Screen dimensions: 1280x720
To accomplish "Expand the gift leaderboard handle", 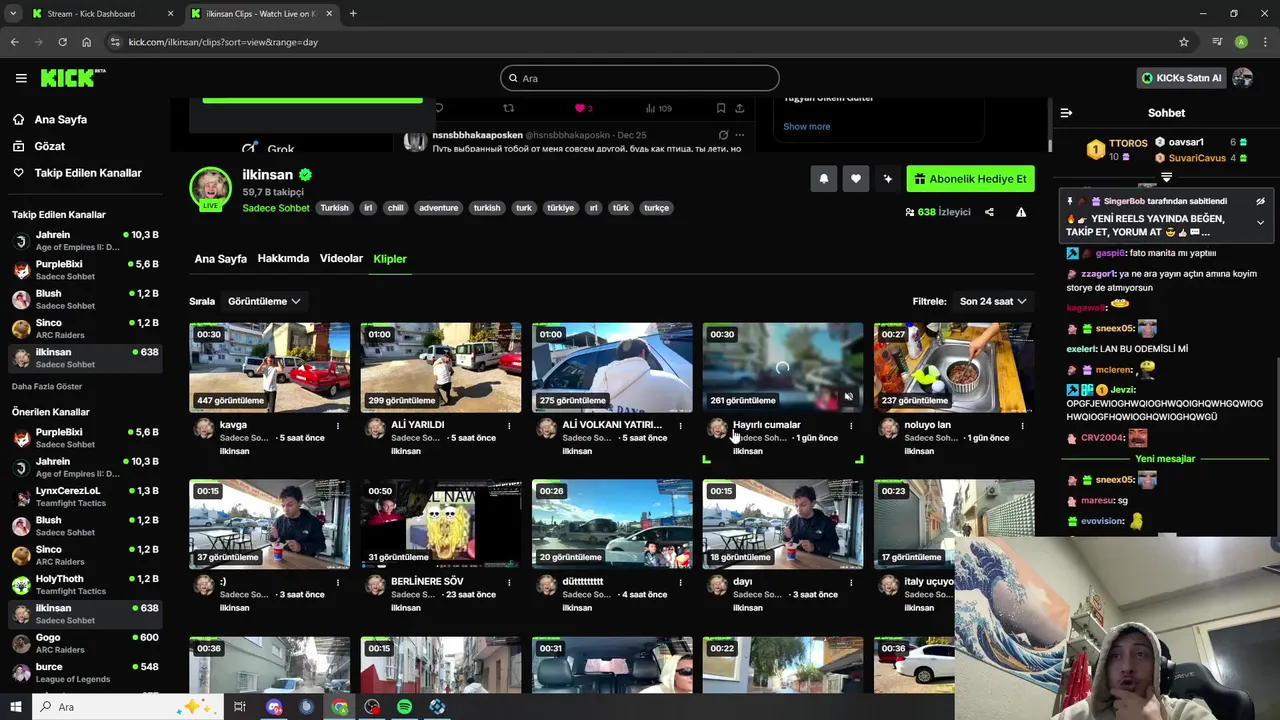I will [1166, 177].
